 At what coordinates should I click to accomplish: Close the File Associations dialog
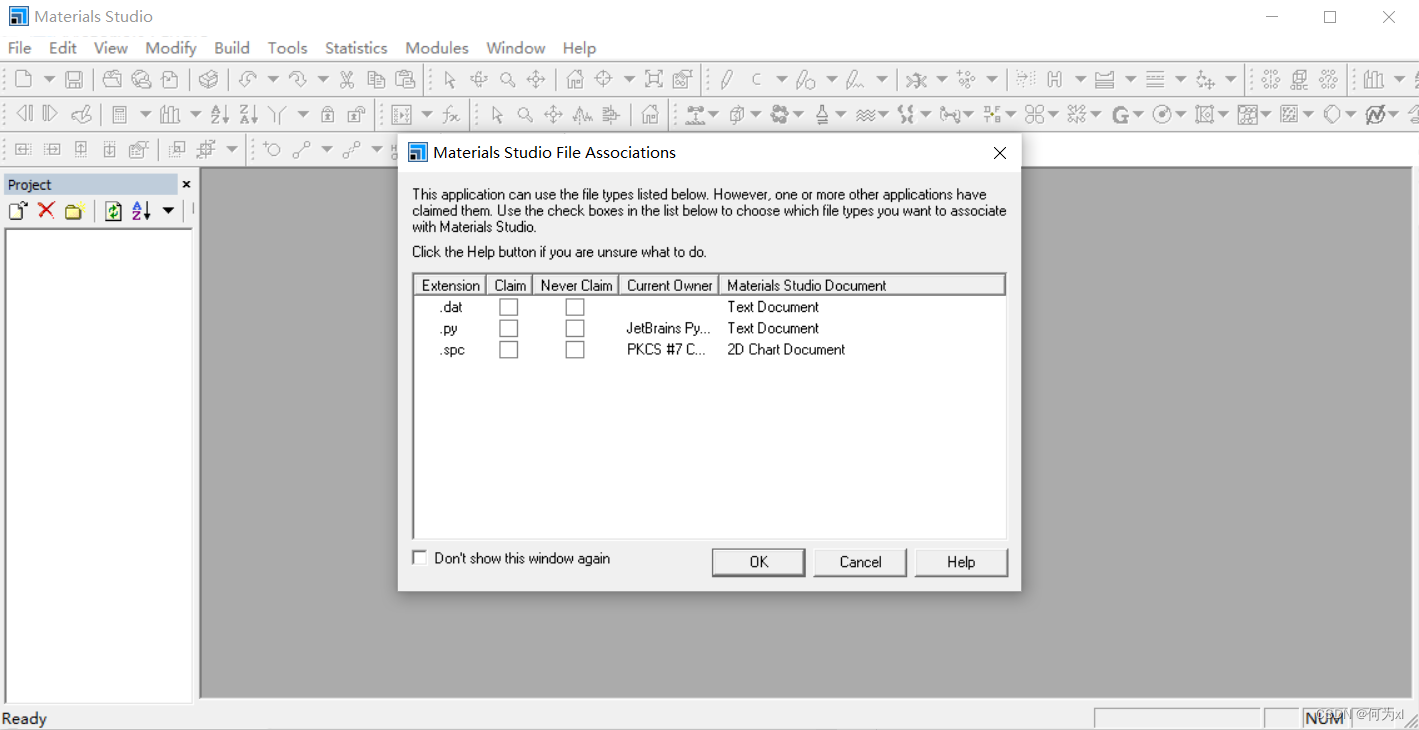[x=999, y=153]
